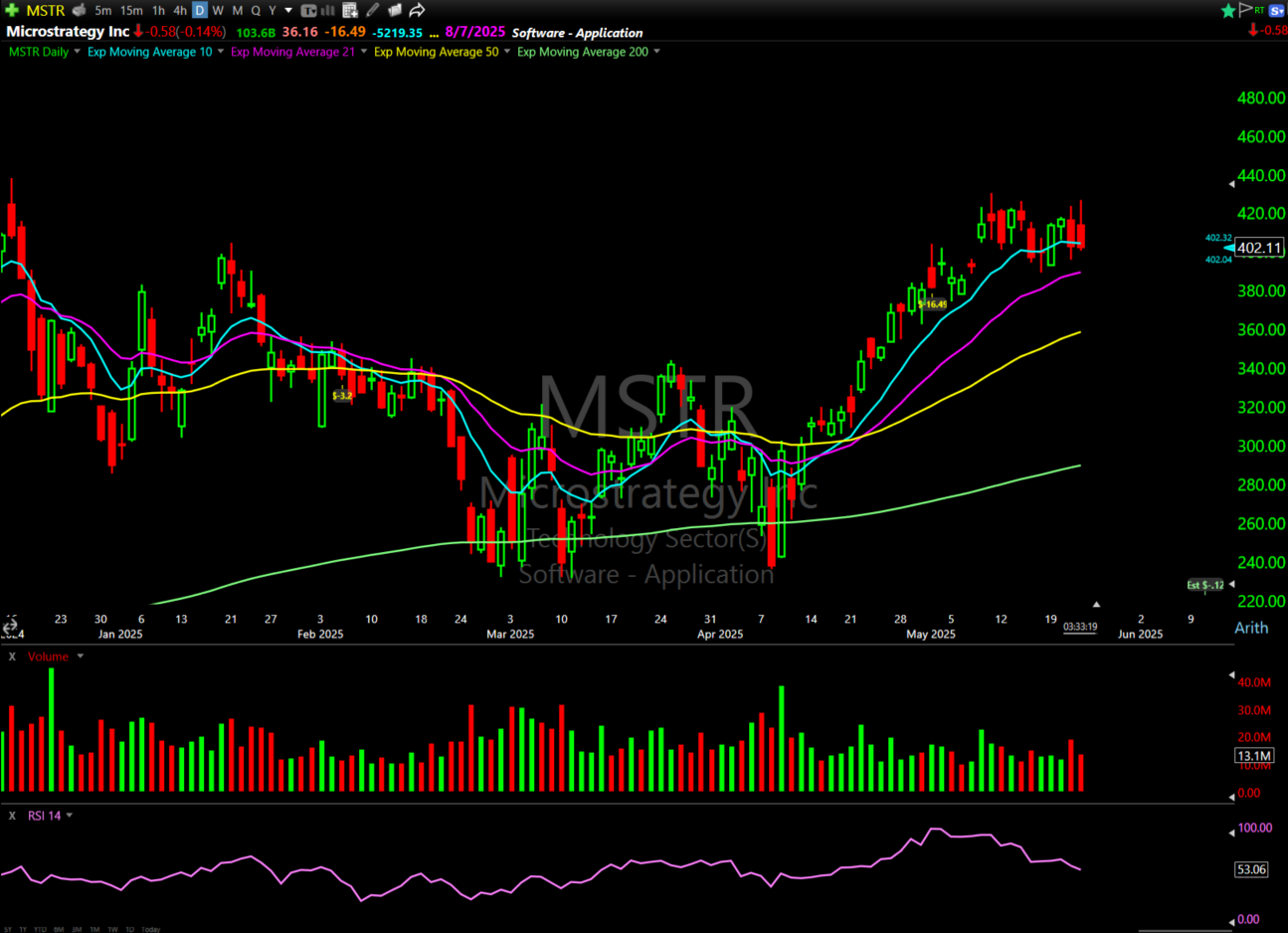Click the RSI scale bottom arrow near 0.00
This screenshot has width=1288, height=933.
tap(1231, 920)
